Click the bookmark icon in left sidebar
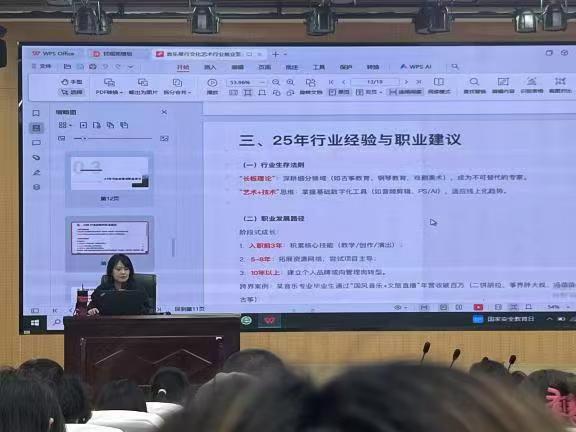This screenshot has width=576, height=432. pos(36,113)
